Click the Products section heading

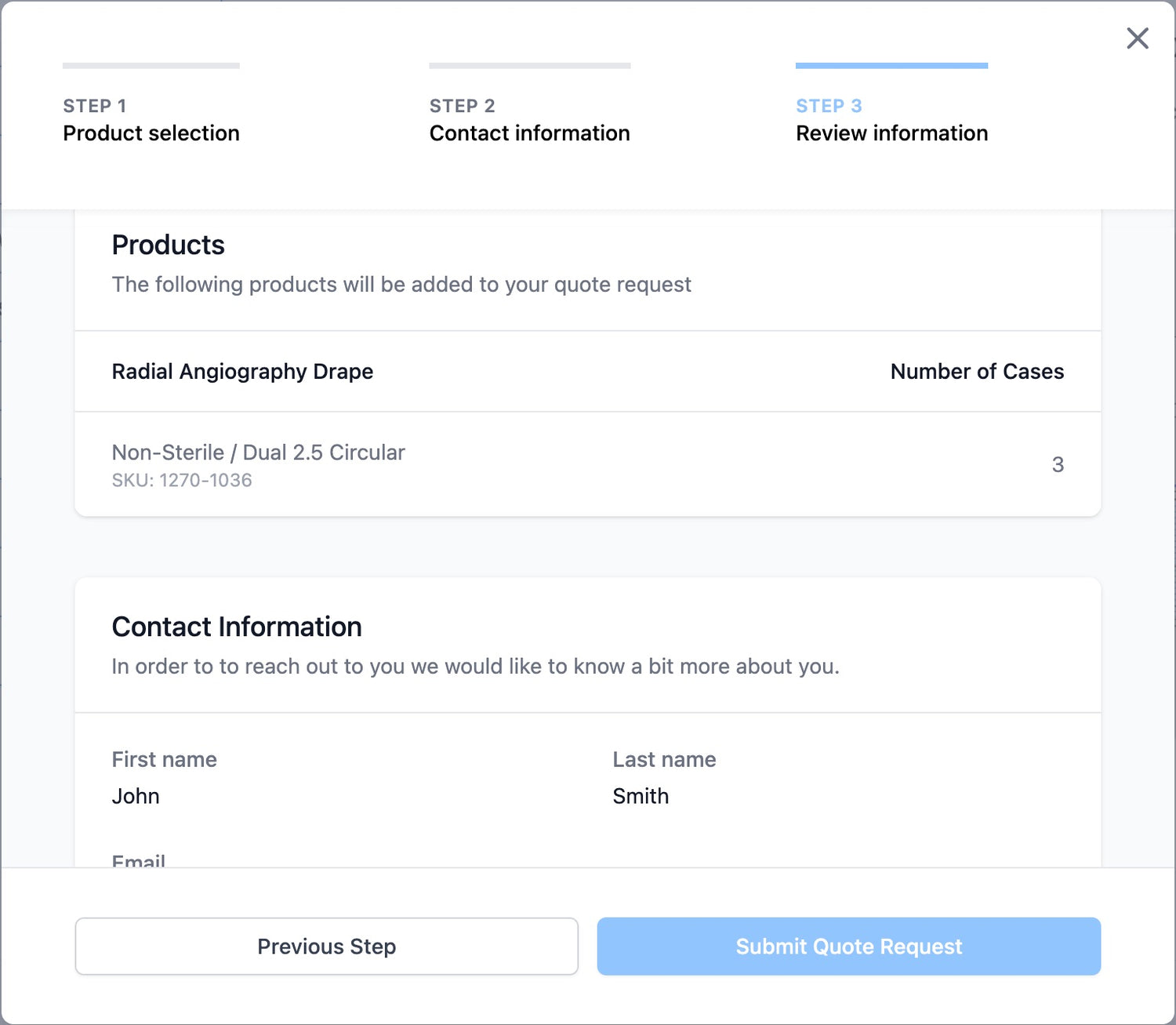[168, 245]
